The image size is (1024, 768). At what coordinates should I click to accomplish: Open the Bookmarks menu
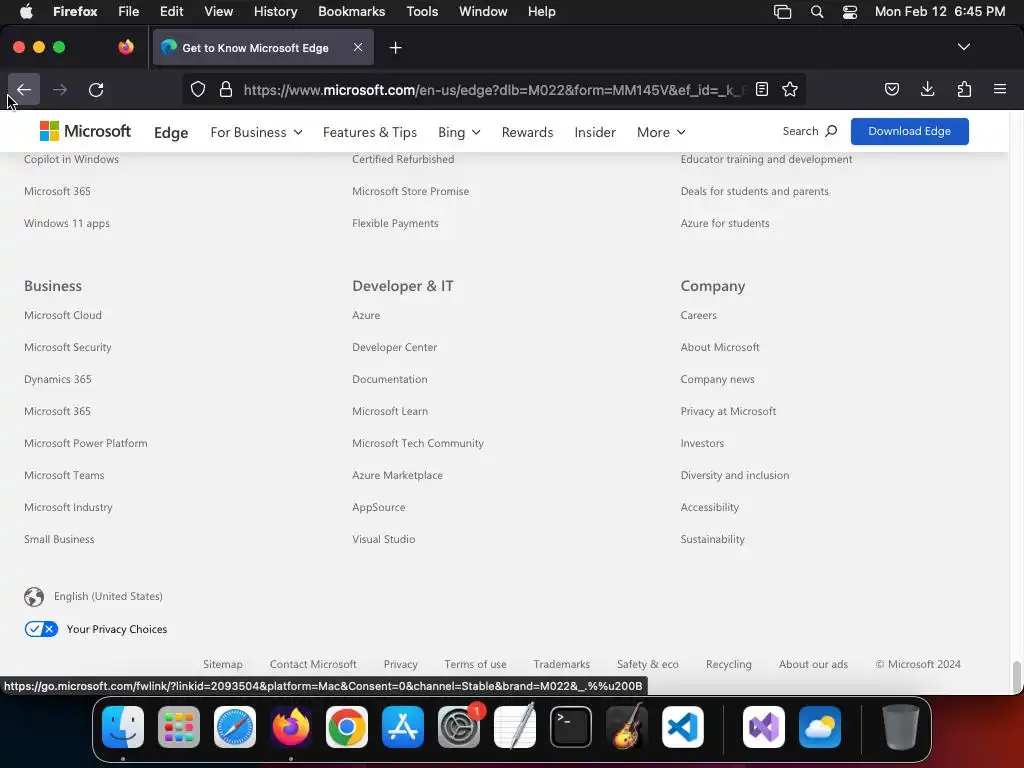coord(351,12)
